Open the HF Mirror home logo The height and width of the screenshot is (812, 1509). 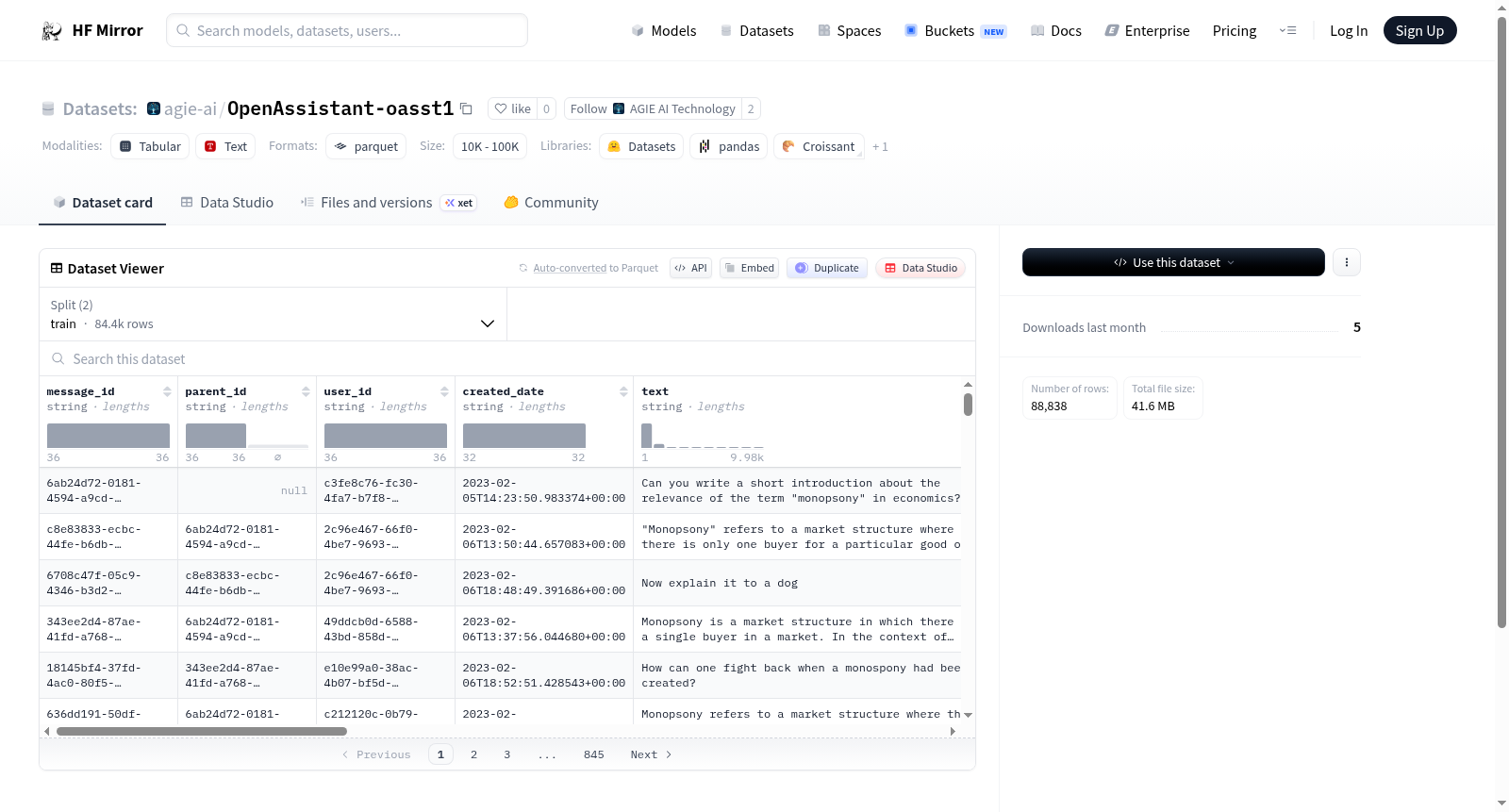[x=92, y=30]
